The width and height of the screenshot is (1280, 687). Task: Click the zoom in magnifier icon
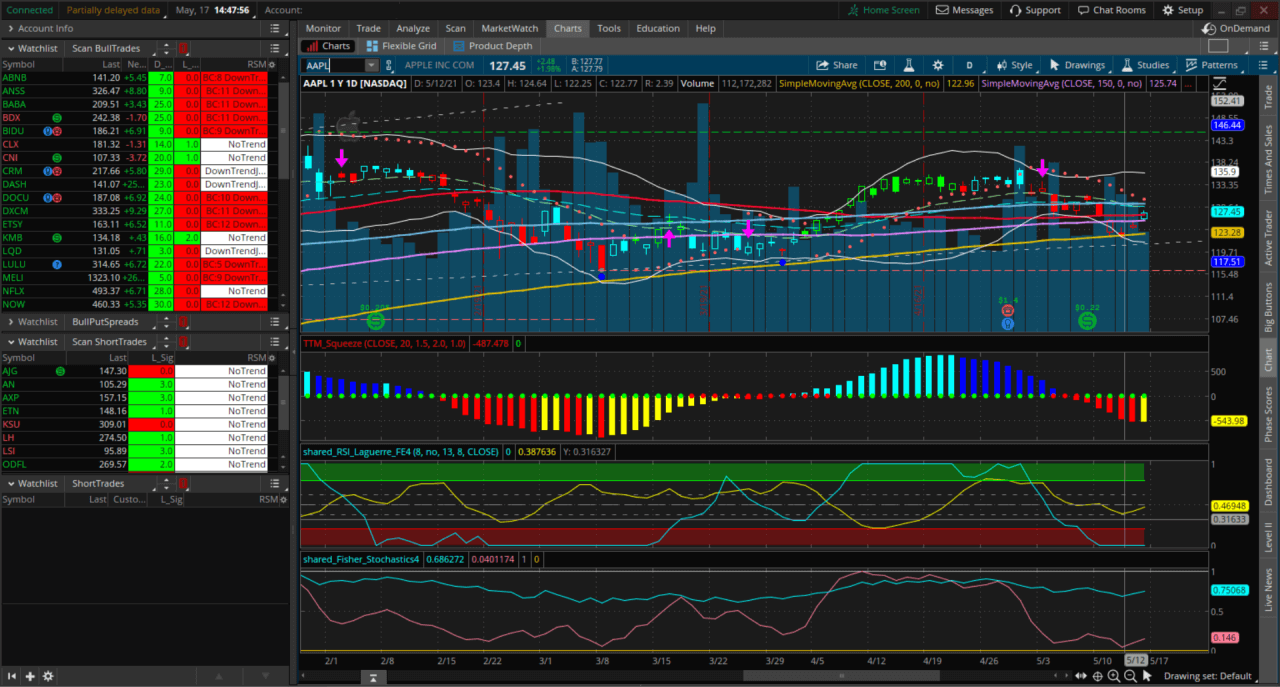1114,676
